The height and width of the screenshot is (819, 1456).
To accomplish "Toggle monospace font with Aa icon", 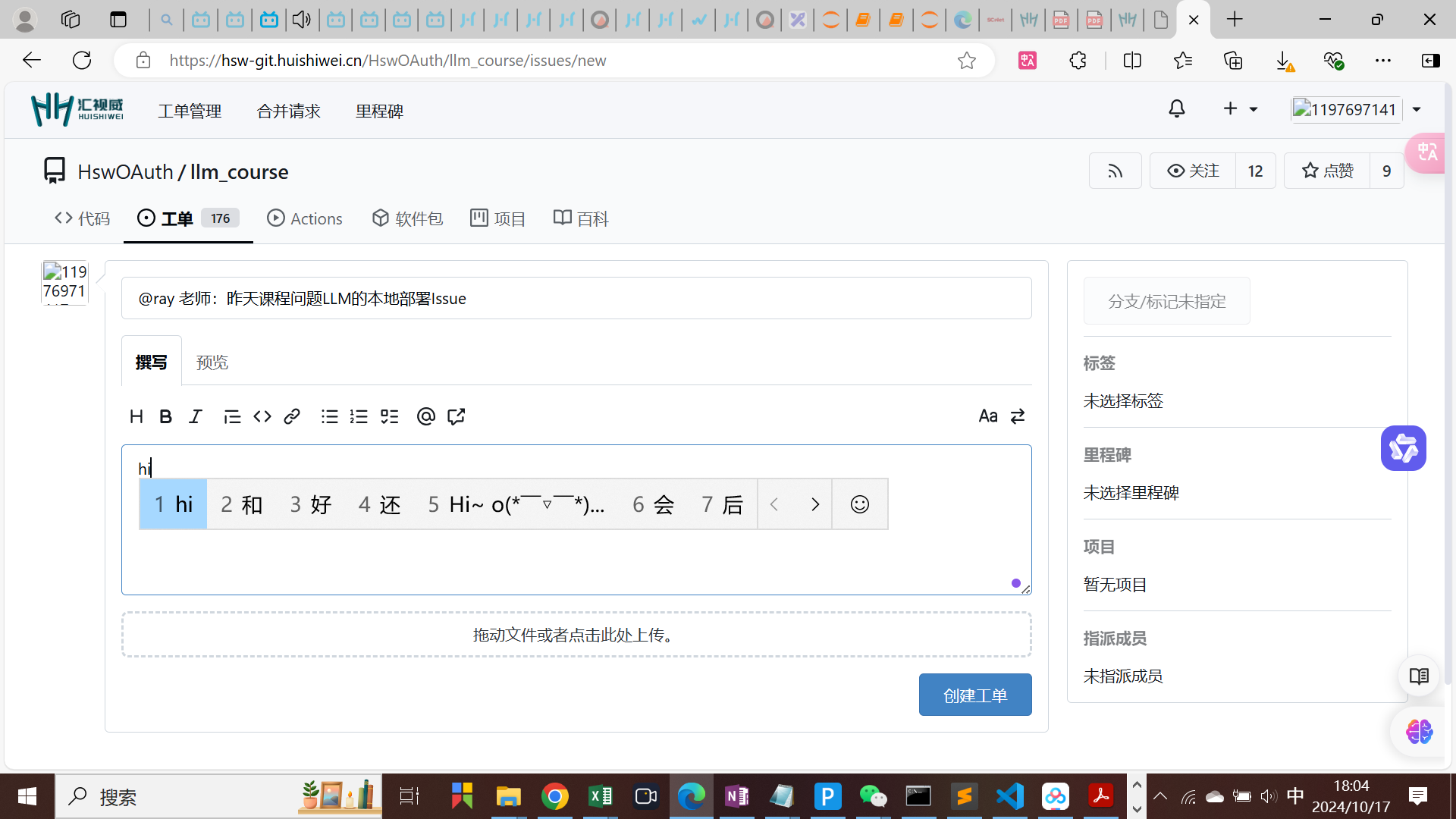I will (x=987, y=416).
